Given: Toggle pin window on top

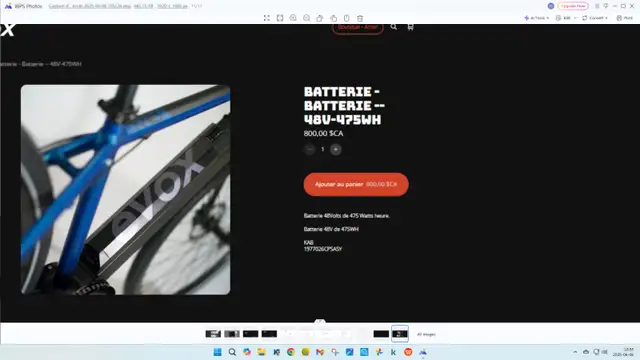Looking at the screenshot, I should coord(606,6).
